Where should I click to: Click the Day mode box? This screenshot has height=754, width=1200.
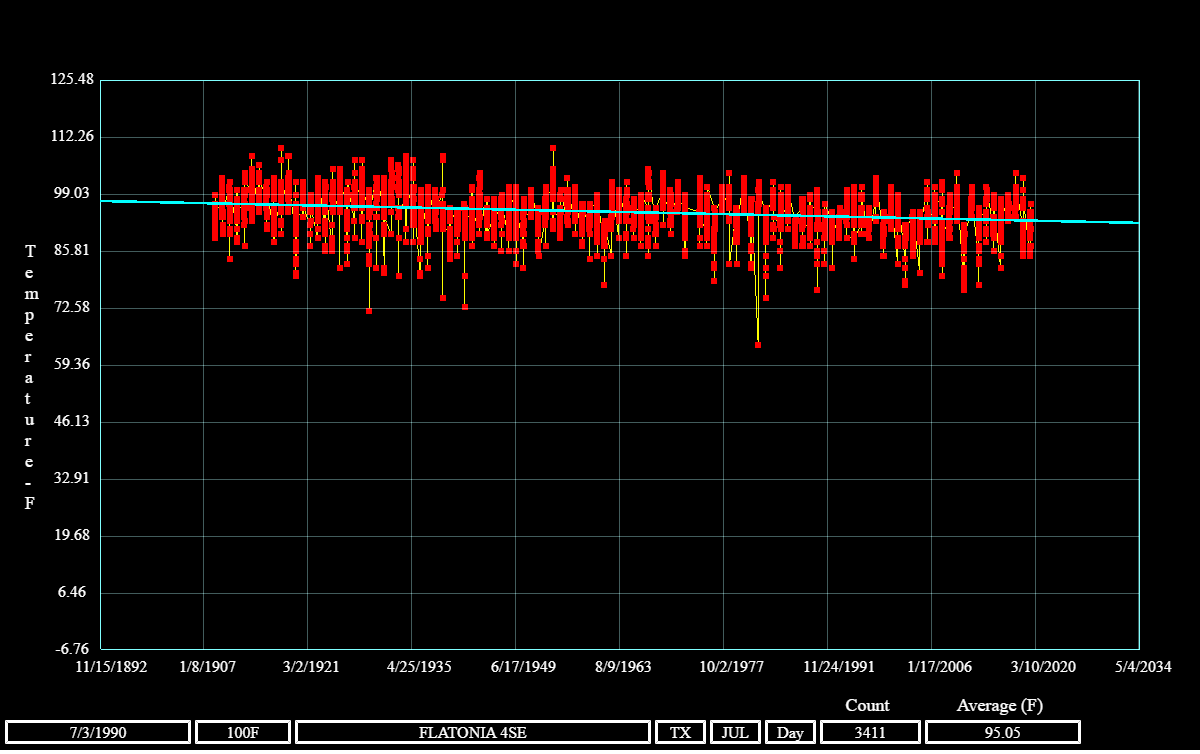pos(790,732)
